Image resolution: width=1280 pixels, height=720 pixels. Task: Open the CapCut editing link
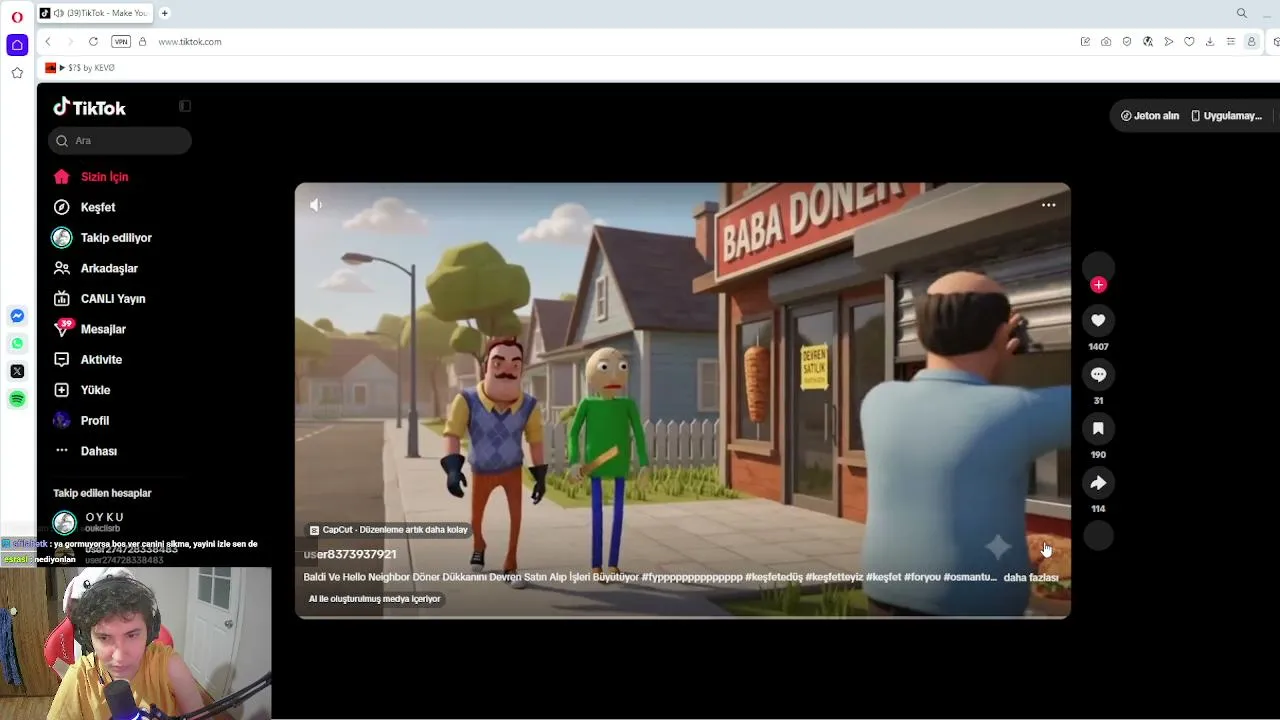[388, 530]
